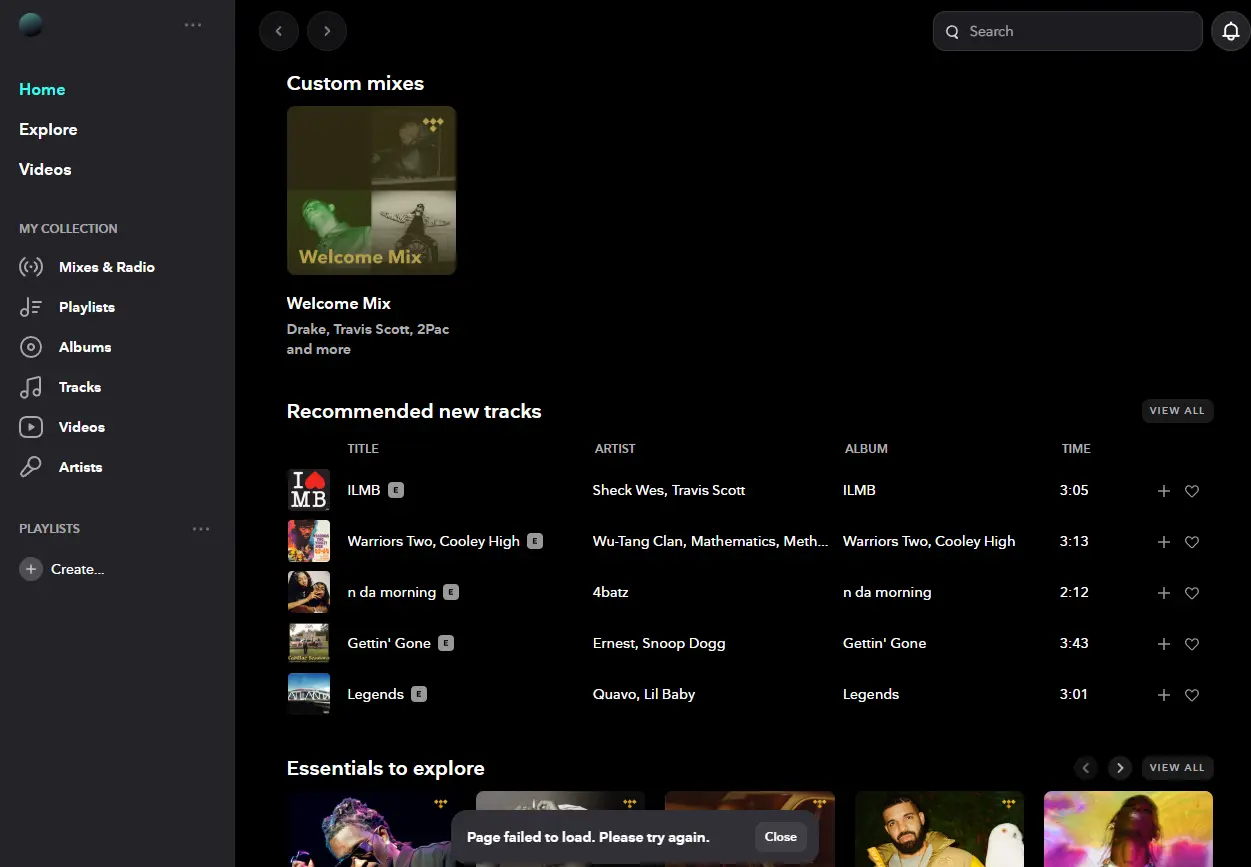1251x867 pixels.
Task: Click the TITLE column header
Action: point(363,449)
